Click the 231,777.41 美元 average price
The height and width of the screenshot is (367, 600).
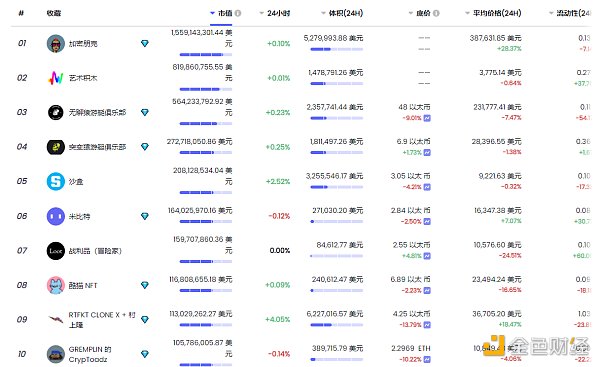pos(497,107)
